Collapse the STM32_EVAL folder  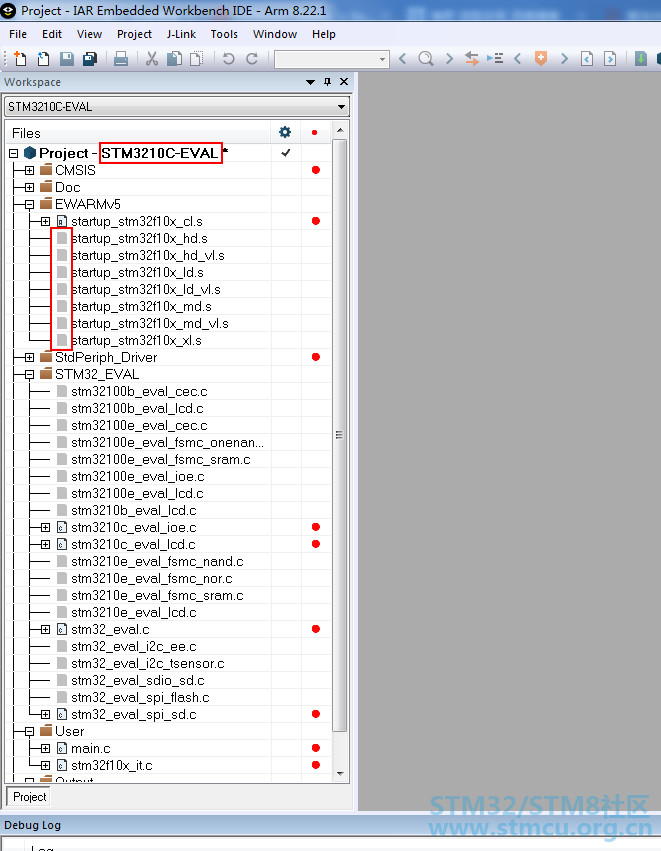pos(29,374)
